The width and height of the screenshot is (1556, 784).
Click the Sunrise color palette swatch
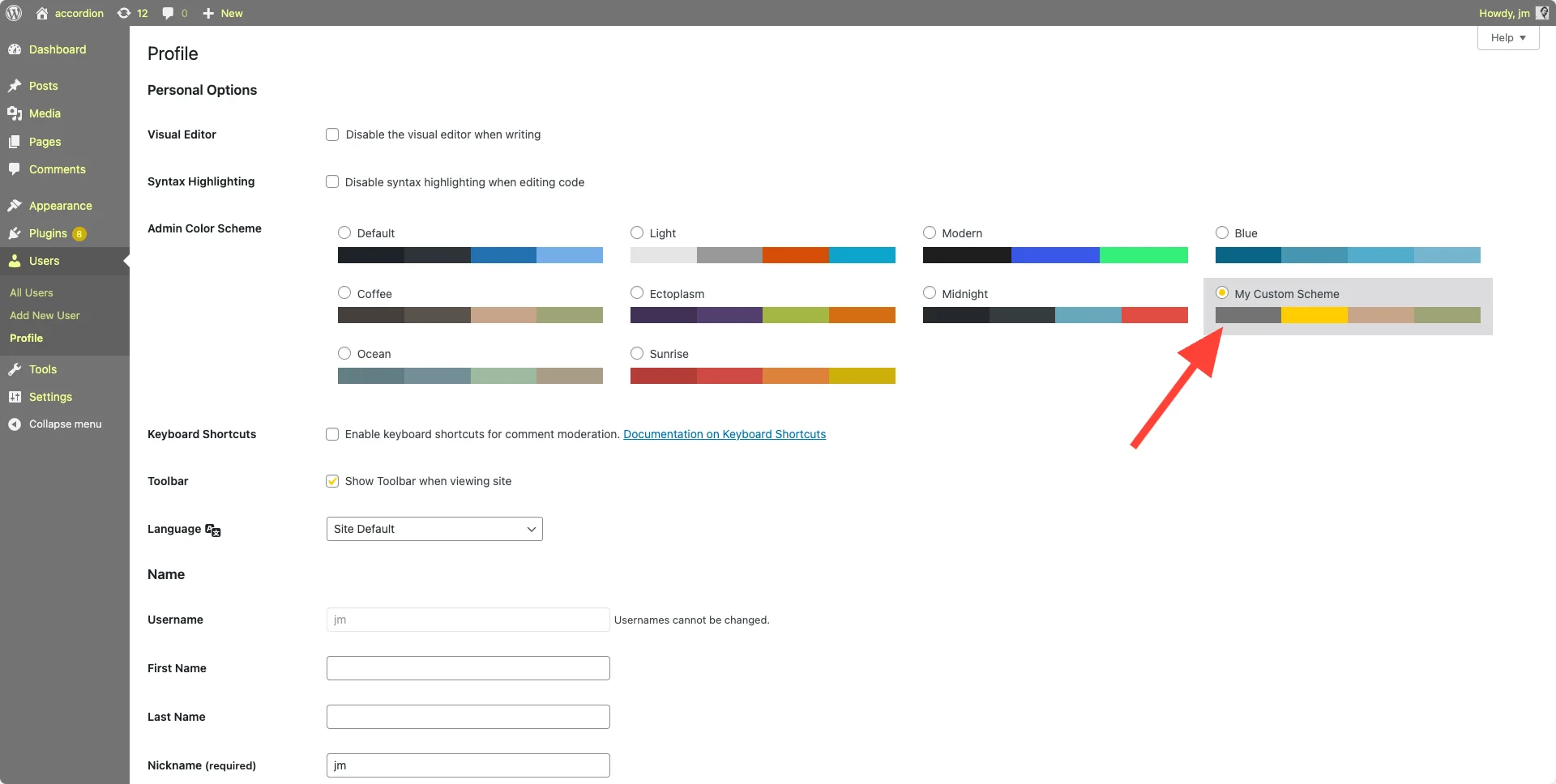point(763,376)
